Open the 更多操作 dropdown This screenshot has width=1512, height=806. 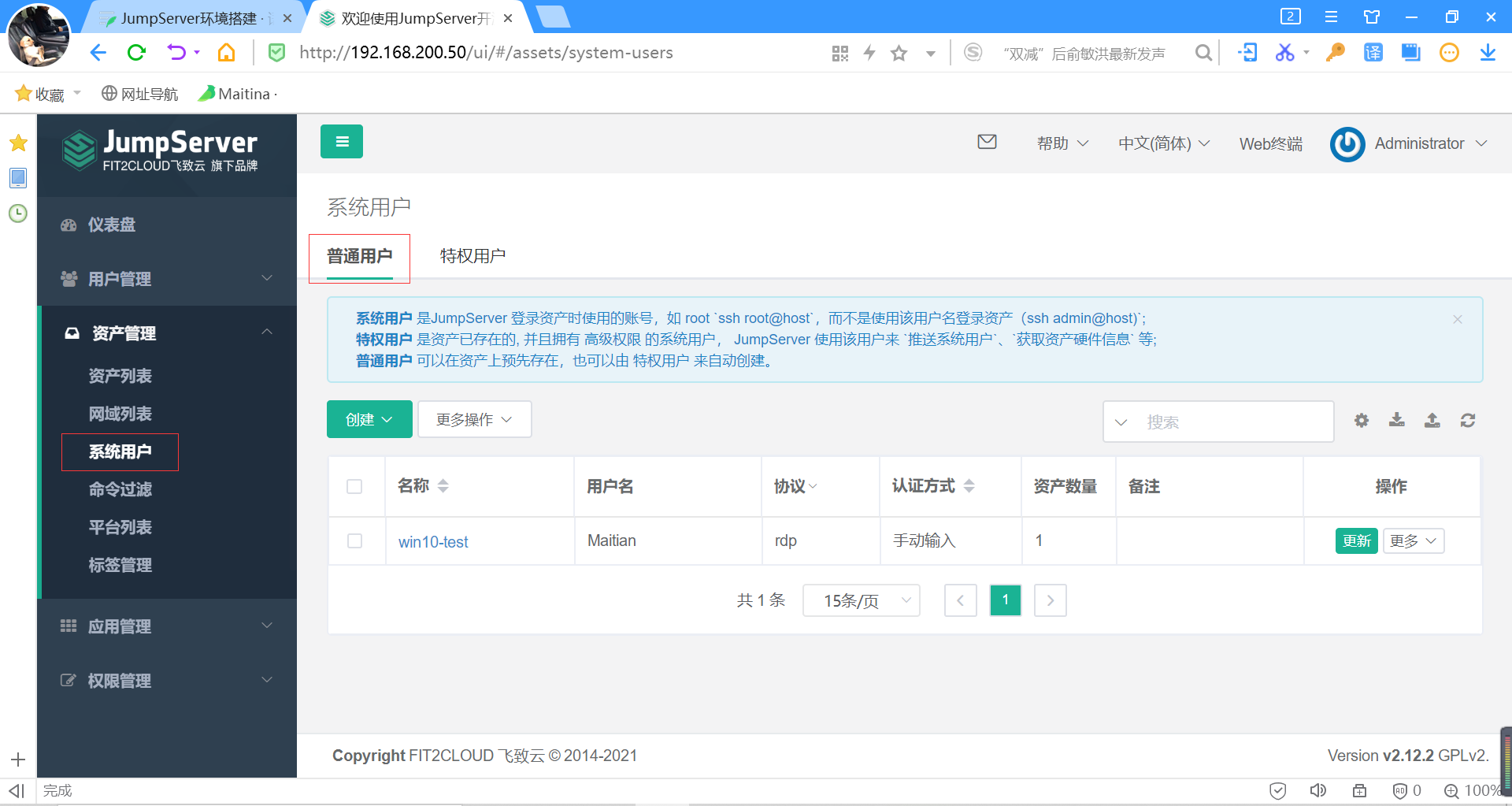[474, 419]
